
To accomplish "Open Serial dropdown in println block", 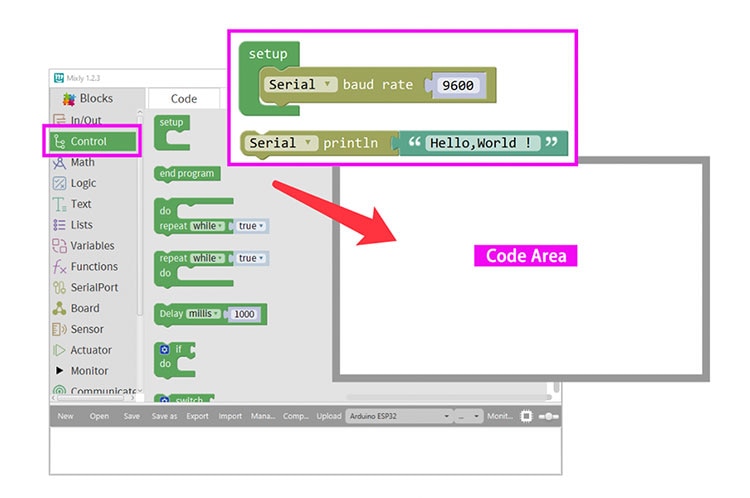I will pyautogui.click(x=281, y=143).
